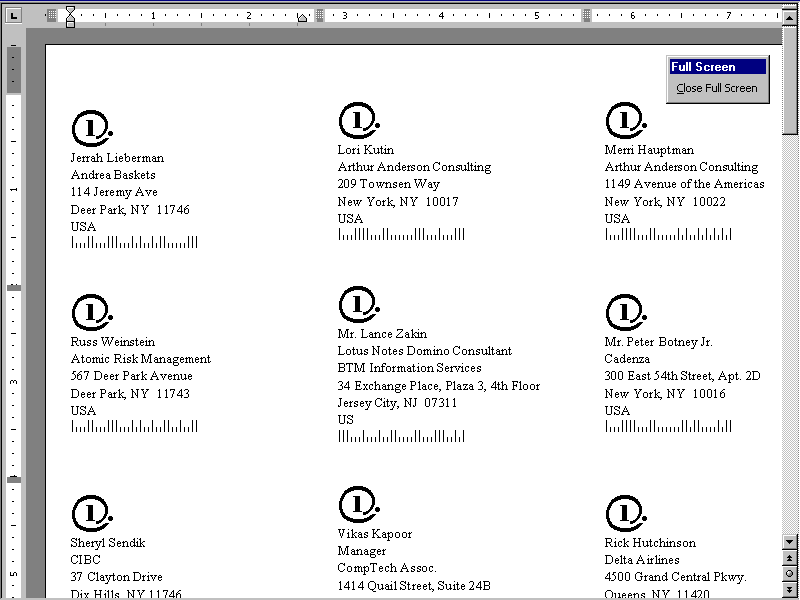
Task: Click the vertical scrollbar down arrow
Action: (790, 542)
